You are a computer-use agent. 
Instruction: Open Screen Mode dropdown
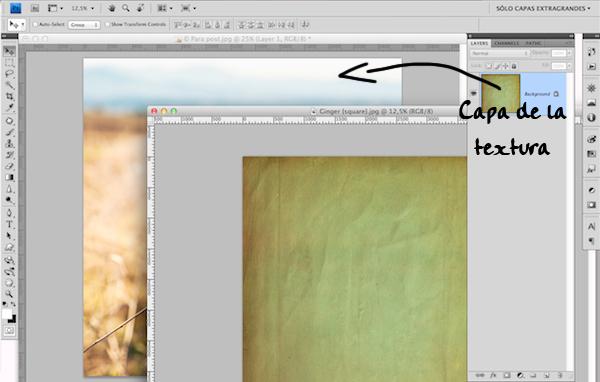click(188, 8)
